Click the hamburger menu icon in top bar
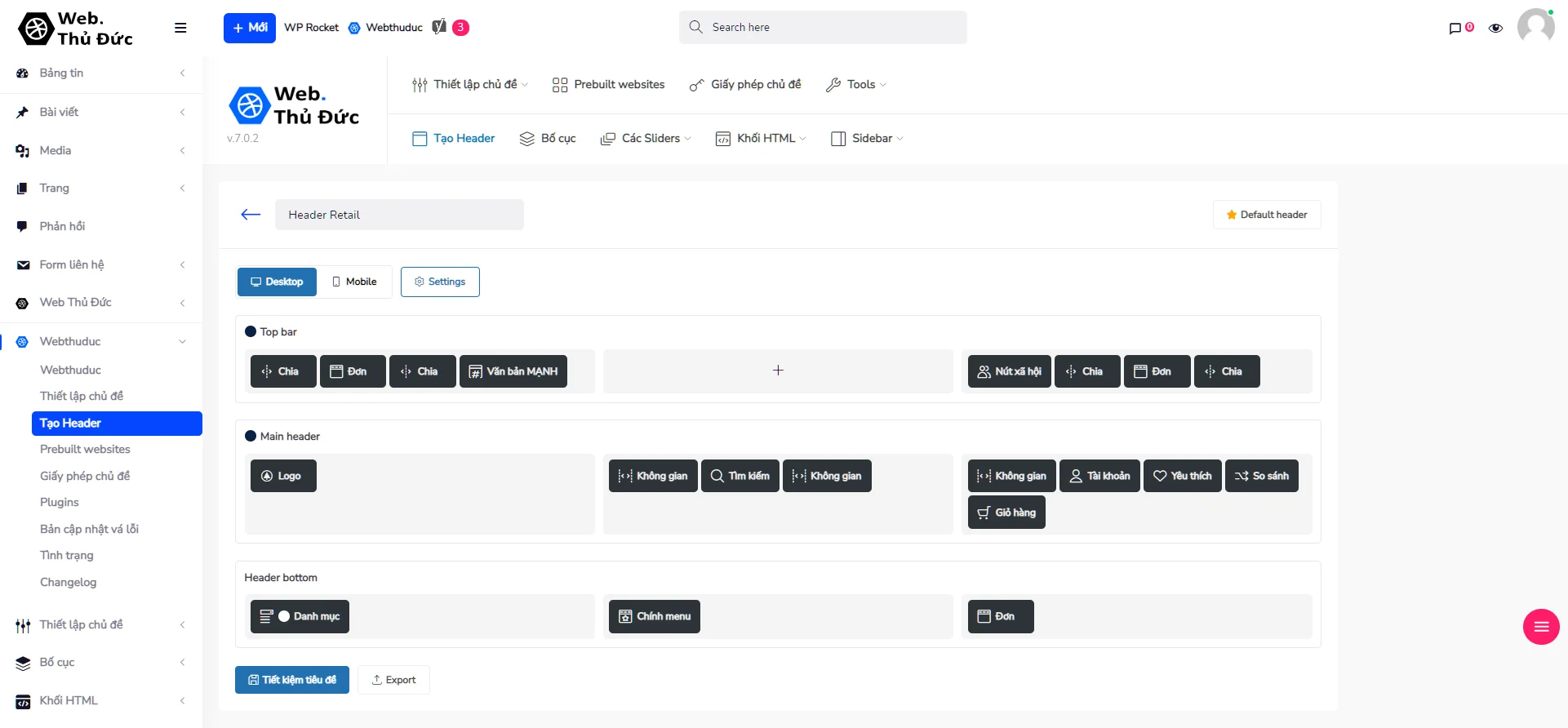The image size is (1568, 728). pos(180,28)
